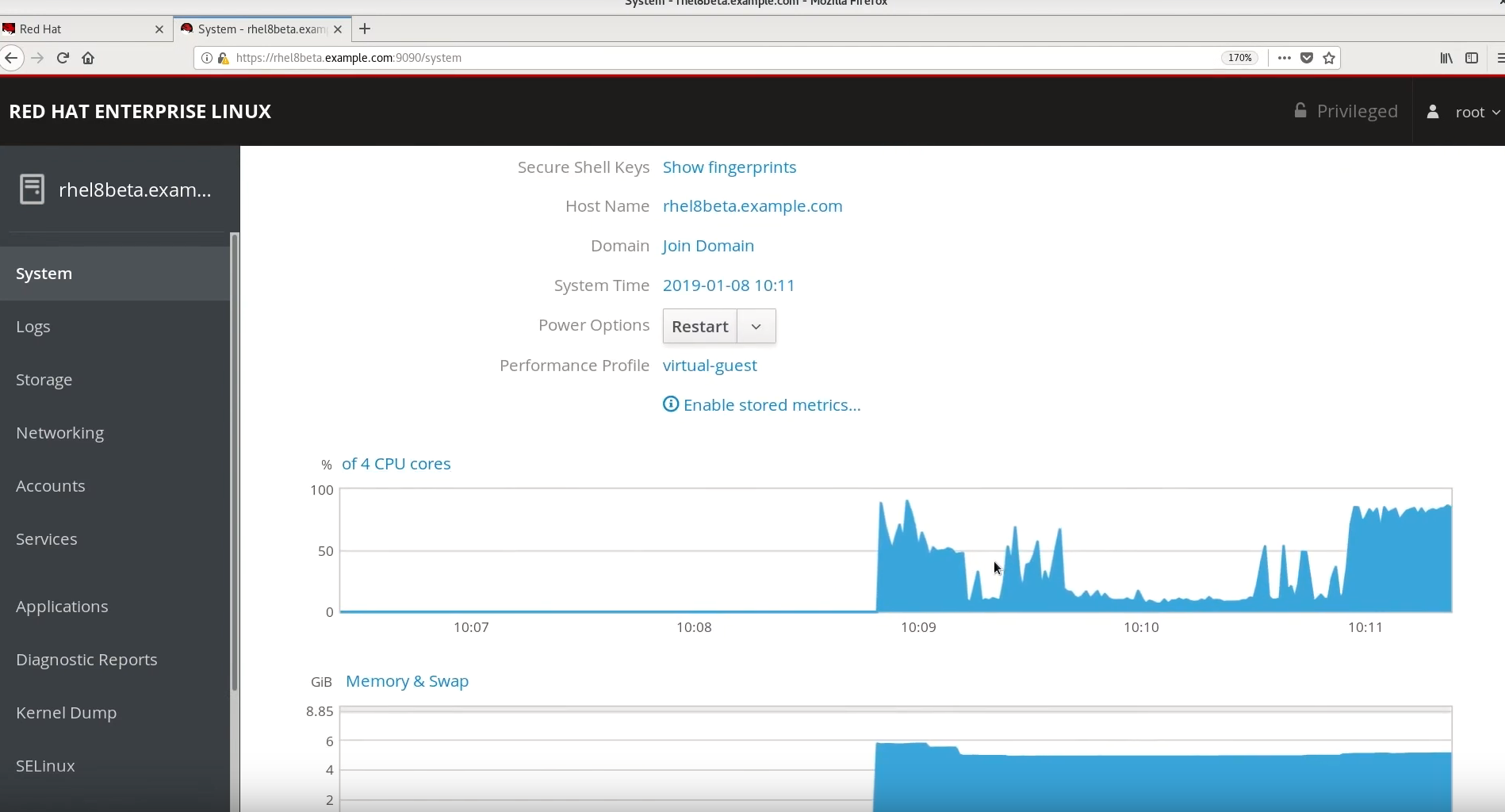Go to Storage in the sidebar
Viewport: 1505px width, 812px height.
tap(115, 380)
